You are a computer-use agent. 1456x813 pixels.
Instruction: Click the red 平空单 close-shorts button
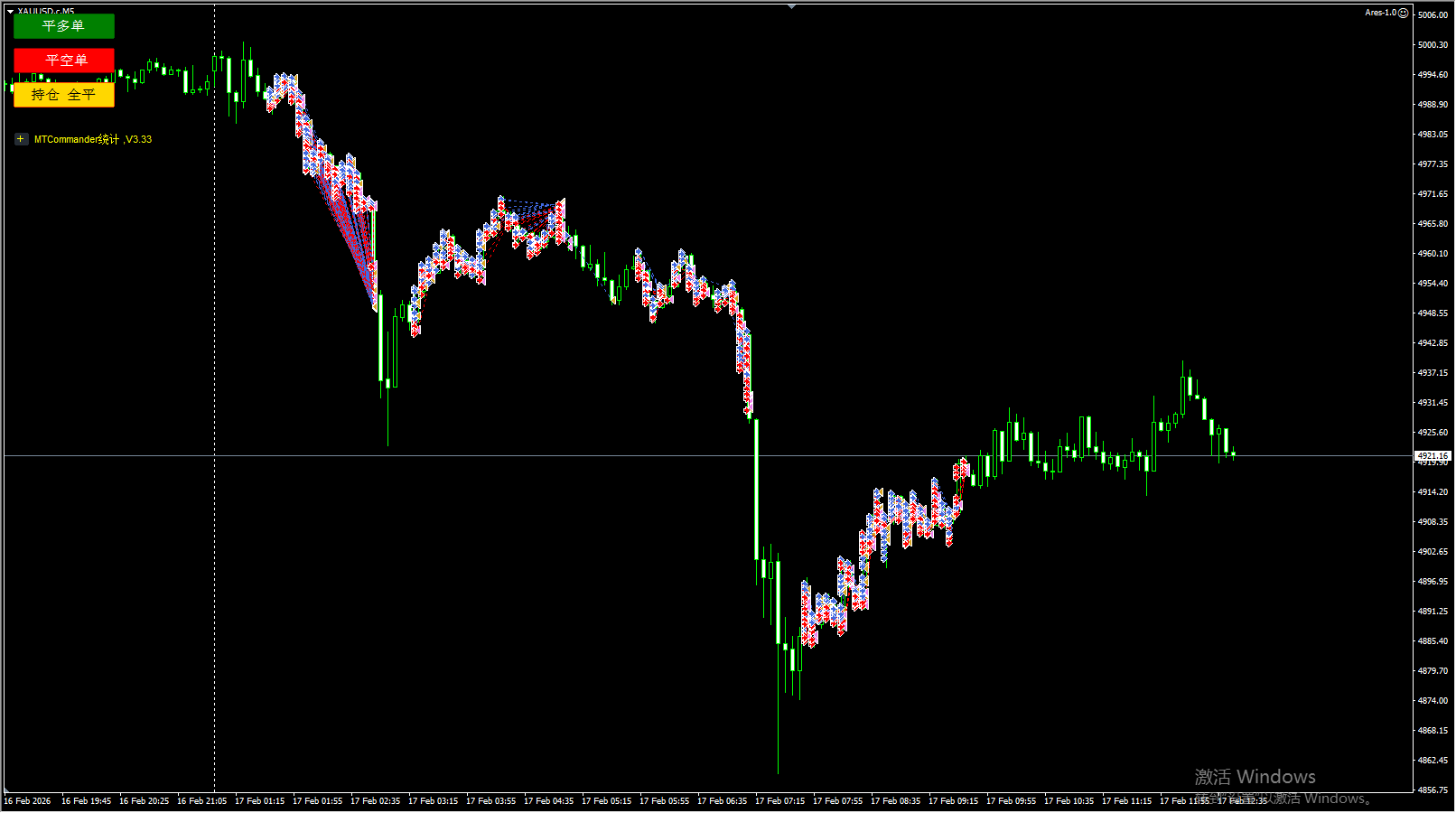64,61
